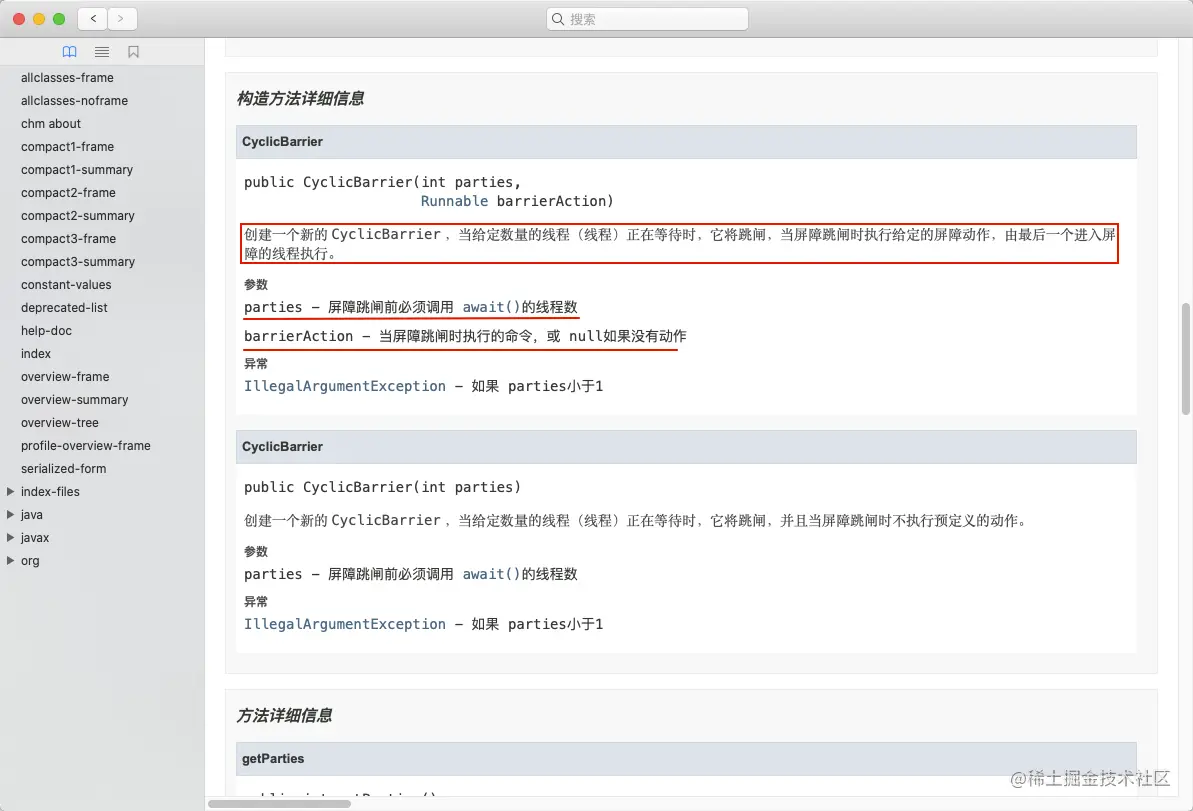Open IllegalArgumentException link in second constructor
1193x811 pixels.
click(345, 624)
